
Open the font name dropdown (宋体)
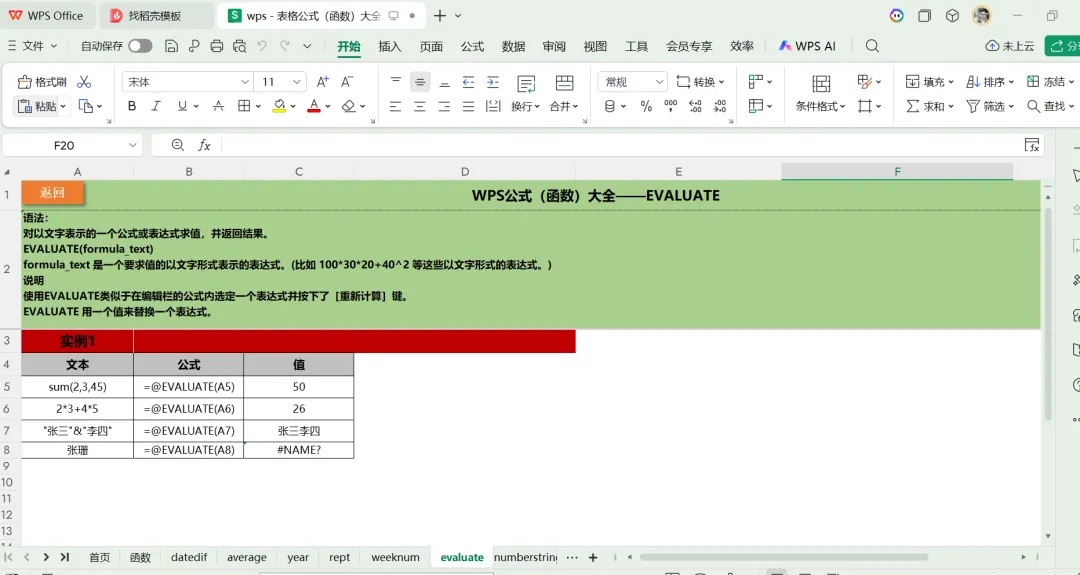pyautogui.click(x=245, y=82)
